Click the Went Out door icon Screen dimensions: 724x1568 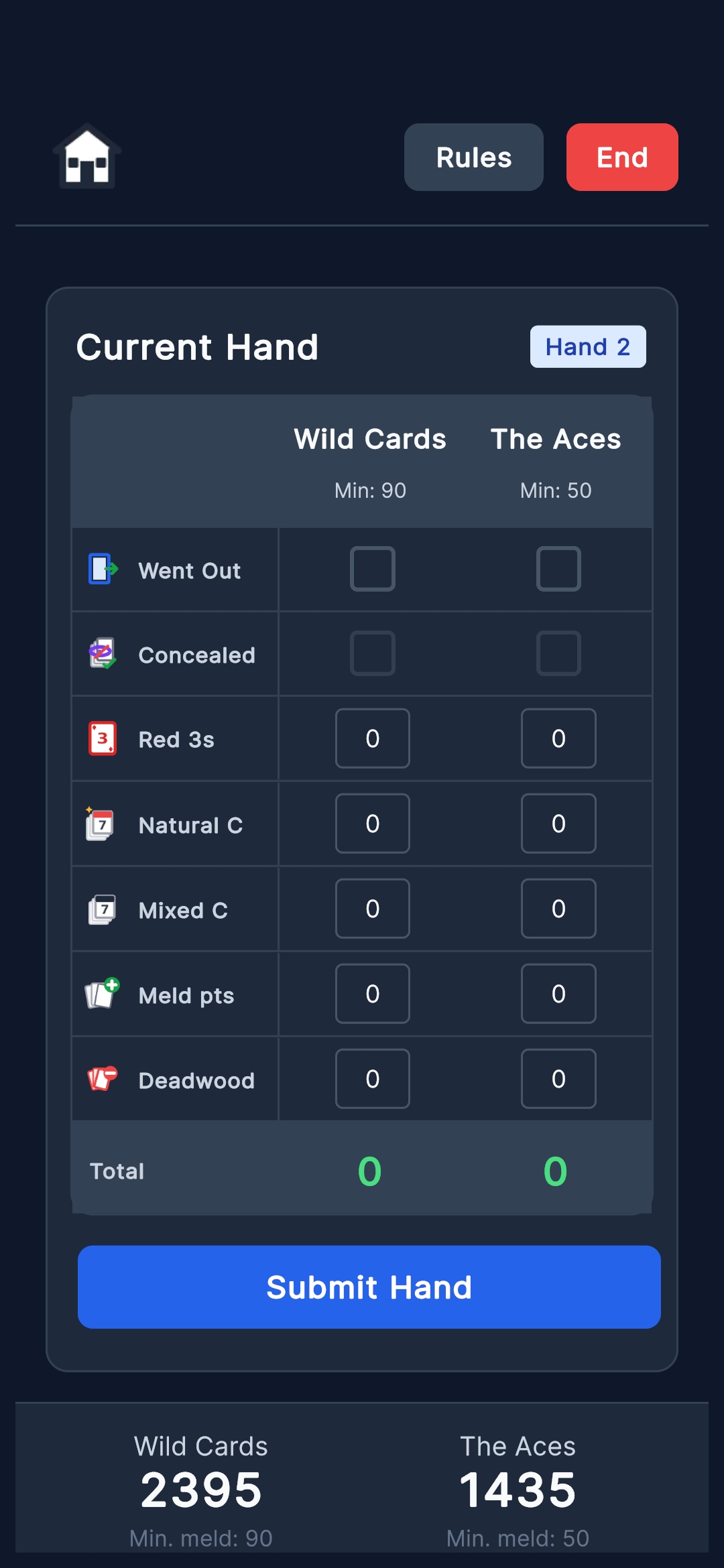pos(103,570)
